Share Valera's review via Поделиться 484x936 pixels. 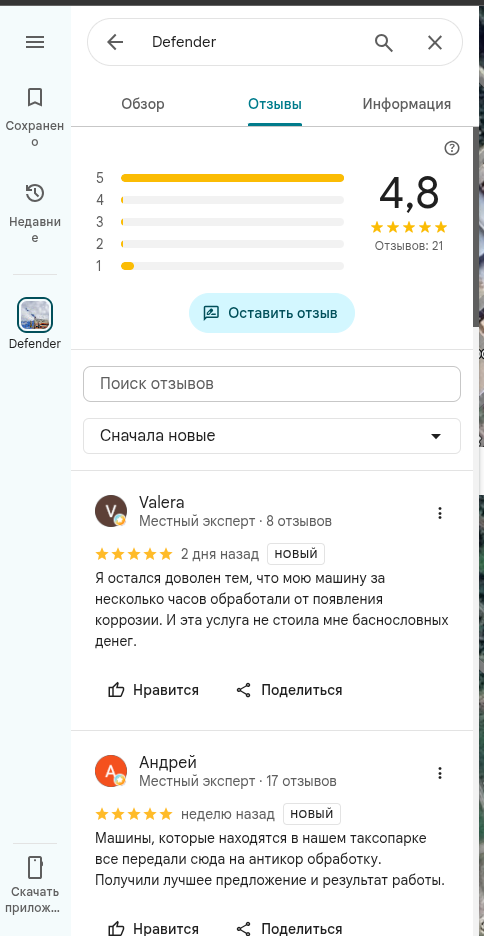[x=289, y=690]
